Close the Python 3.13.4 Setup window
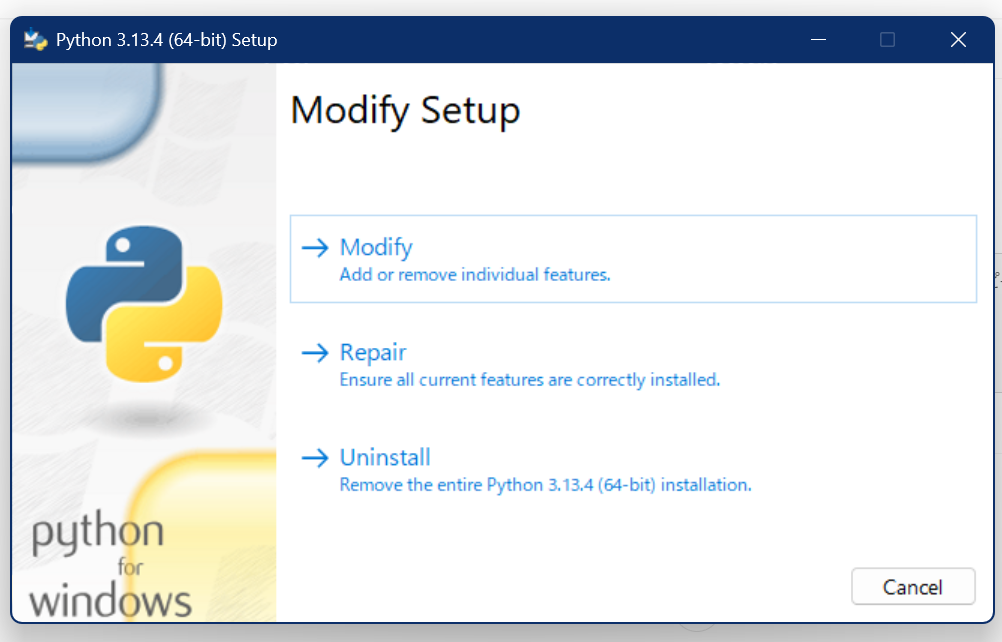The image size is (1002, 642). pyautogui.click(x=958, y=40)
